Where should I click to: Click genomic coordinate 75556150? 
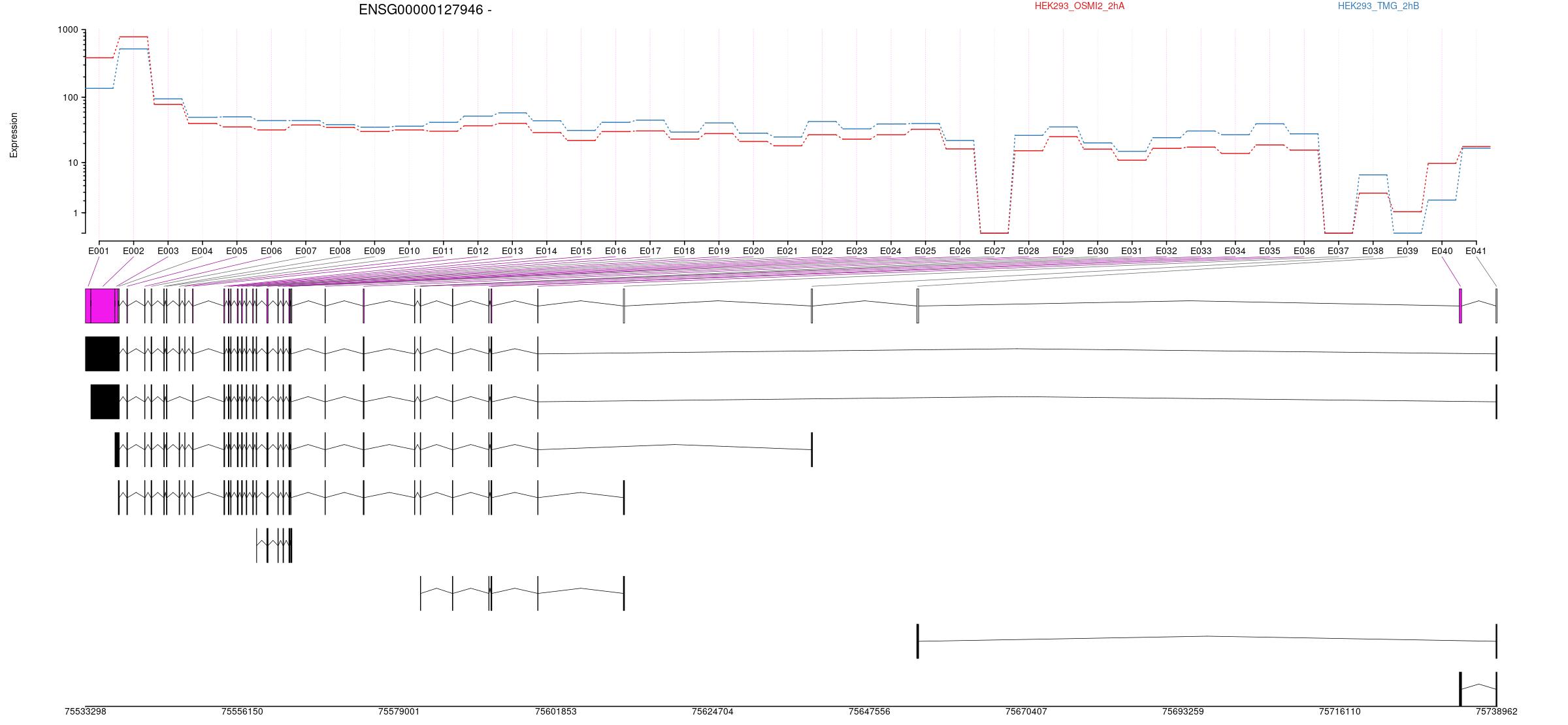coord(242,711)
